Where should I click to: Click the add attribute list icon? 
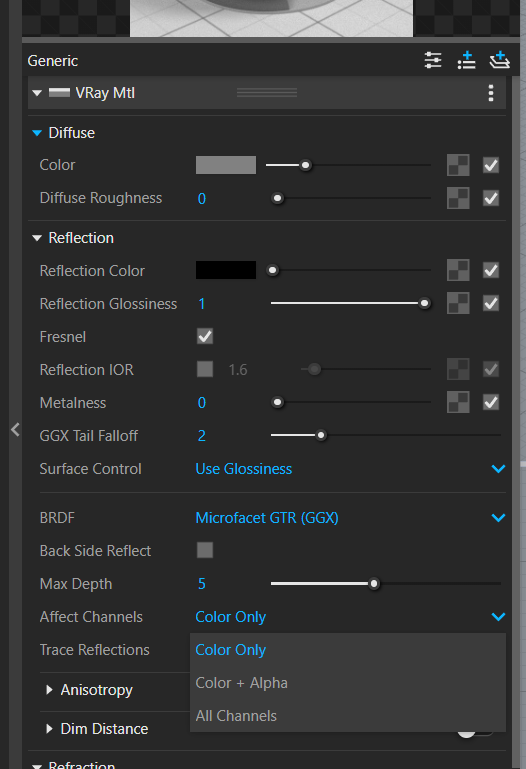pos(466,60)
